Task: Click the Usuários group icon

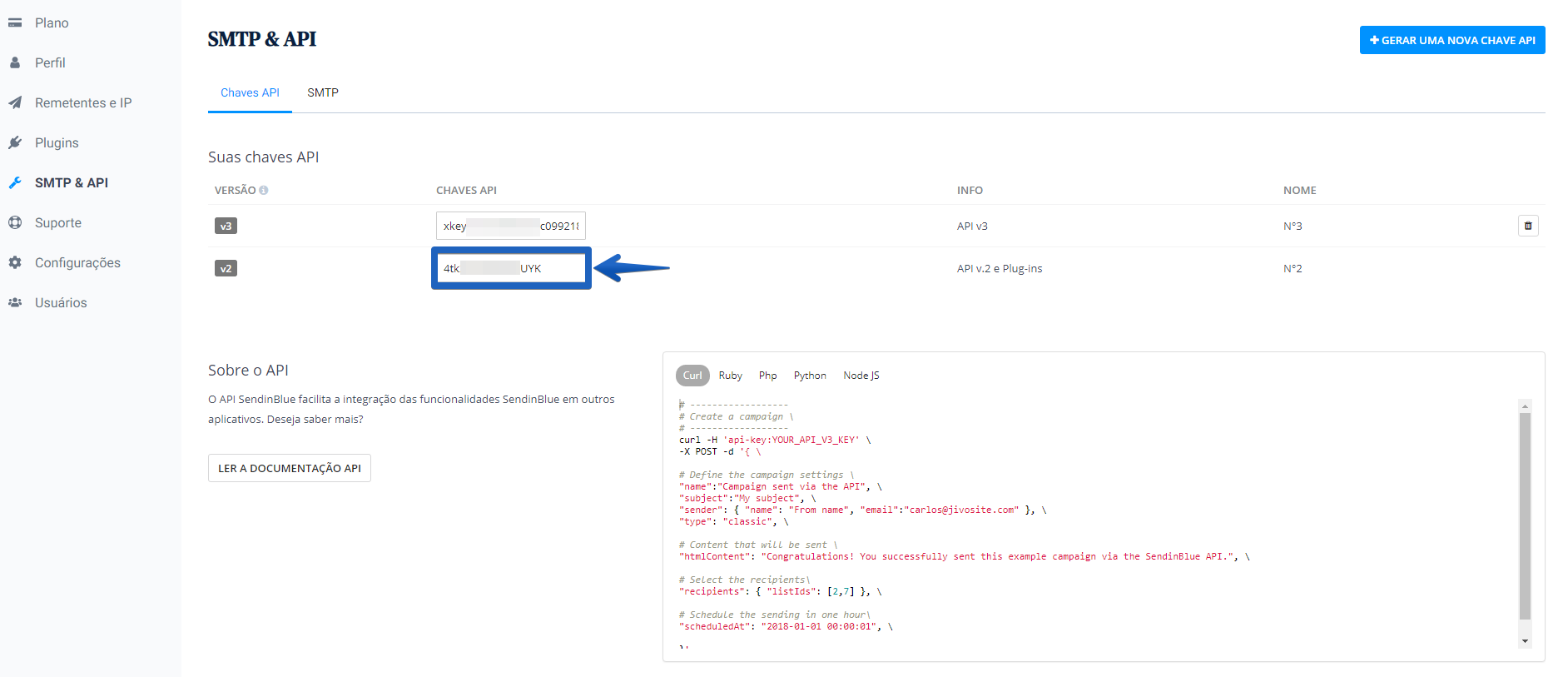Action: [x=15, y=302]
